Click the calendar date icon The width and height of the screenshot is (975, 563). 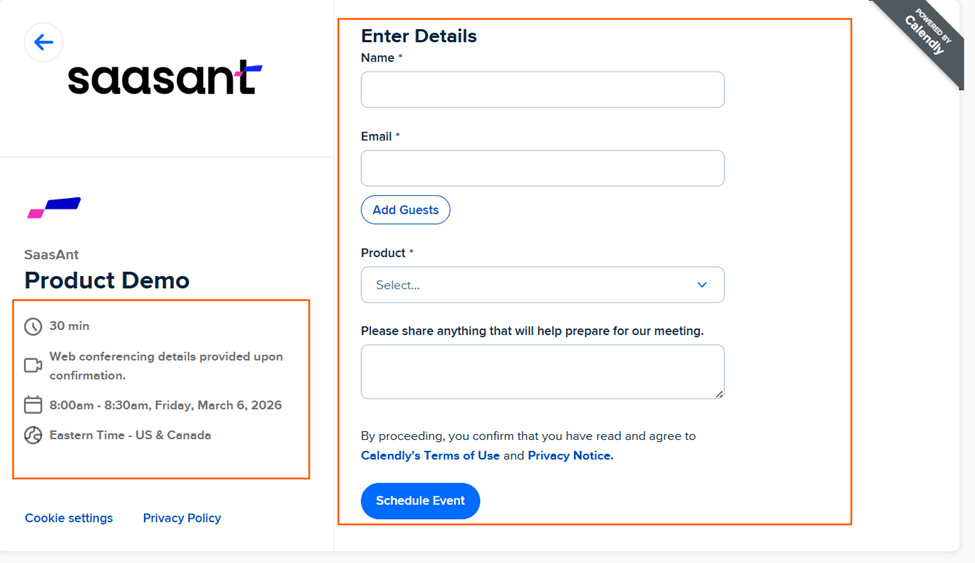click(x=33, y=405)
